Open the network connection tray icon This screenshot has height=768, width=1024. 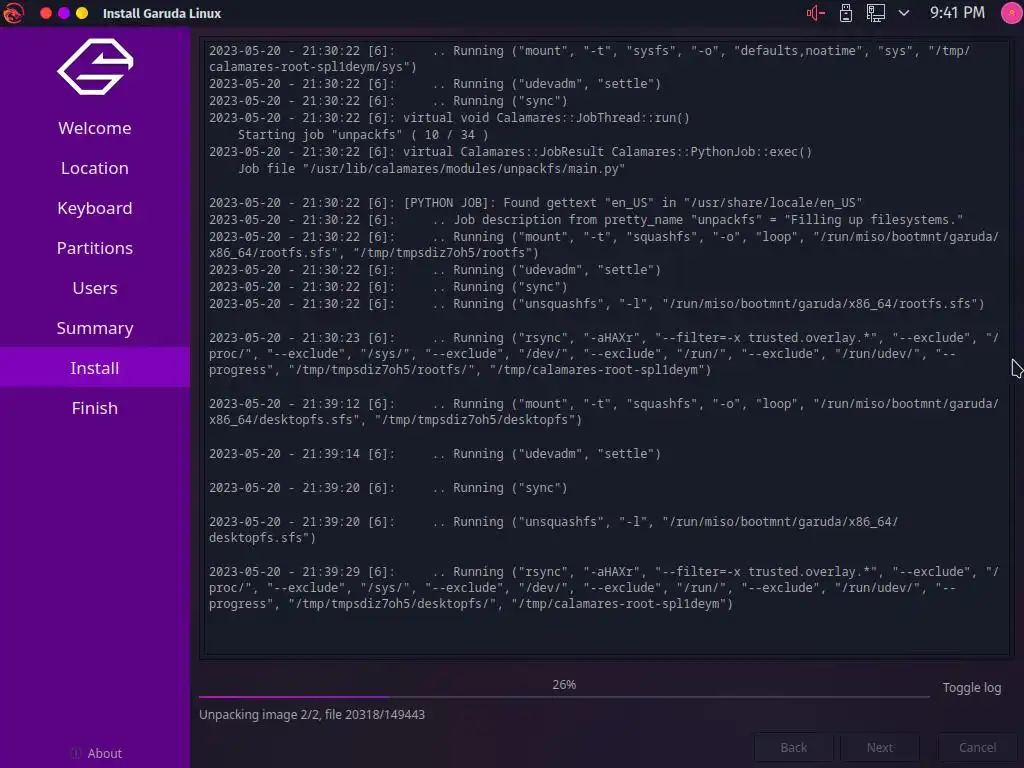876,13
